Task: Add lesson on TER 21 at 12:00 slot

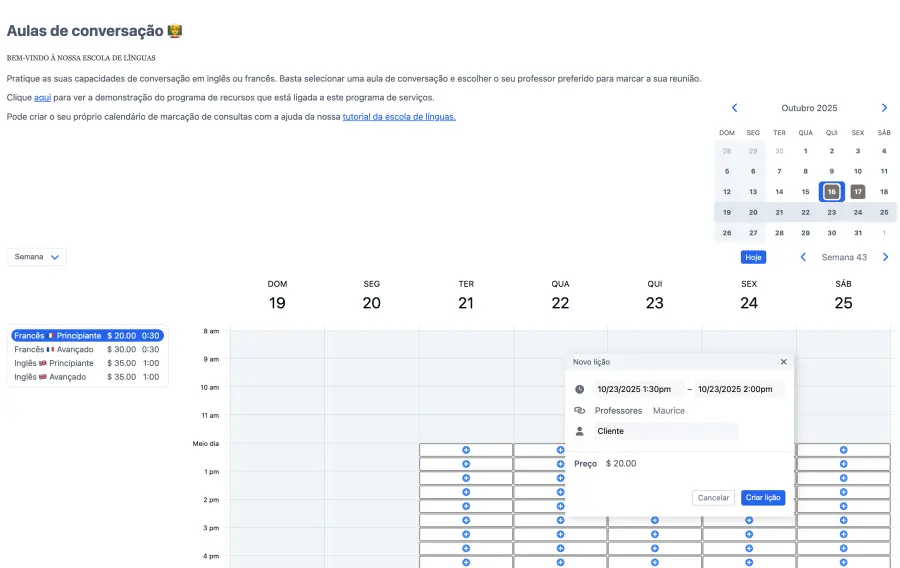Action: tap(466, 450)
